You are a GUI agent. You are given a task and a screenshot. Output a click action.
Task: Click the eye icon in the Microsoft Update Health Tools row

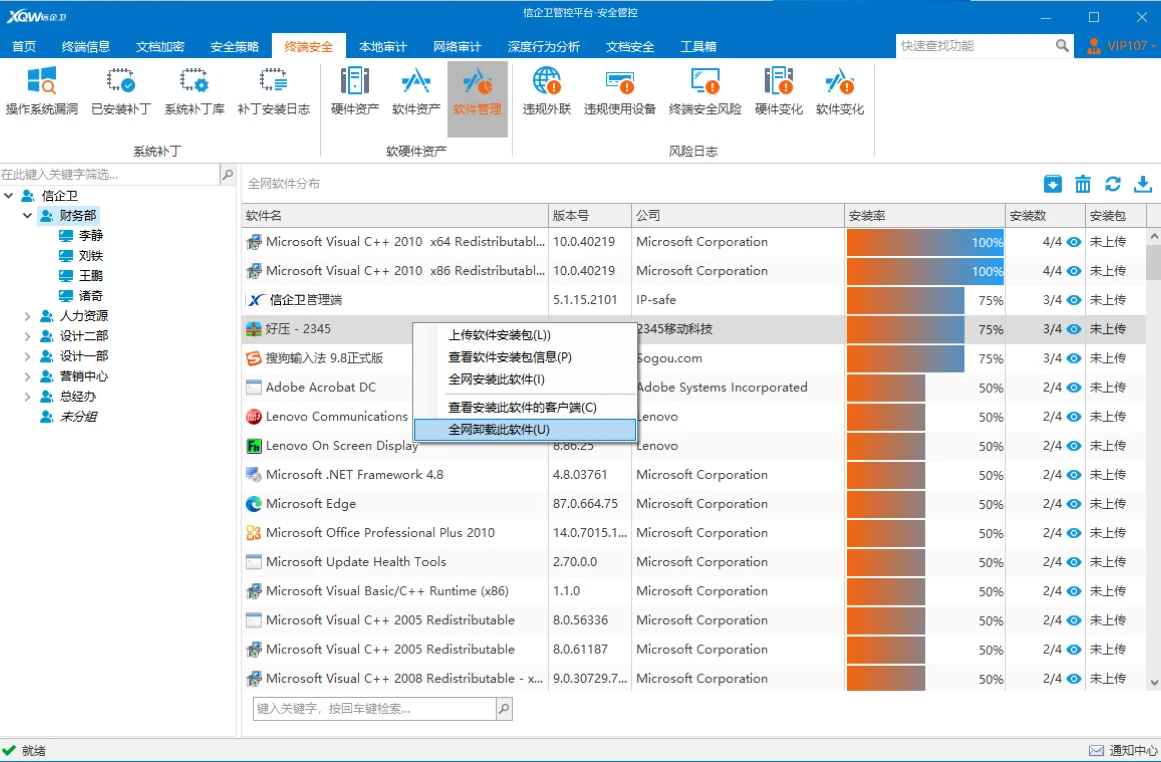point(1074,562)
